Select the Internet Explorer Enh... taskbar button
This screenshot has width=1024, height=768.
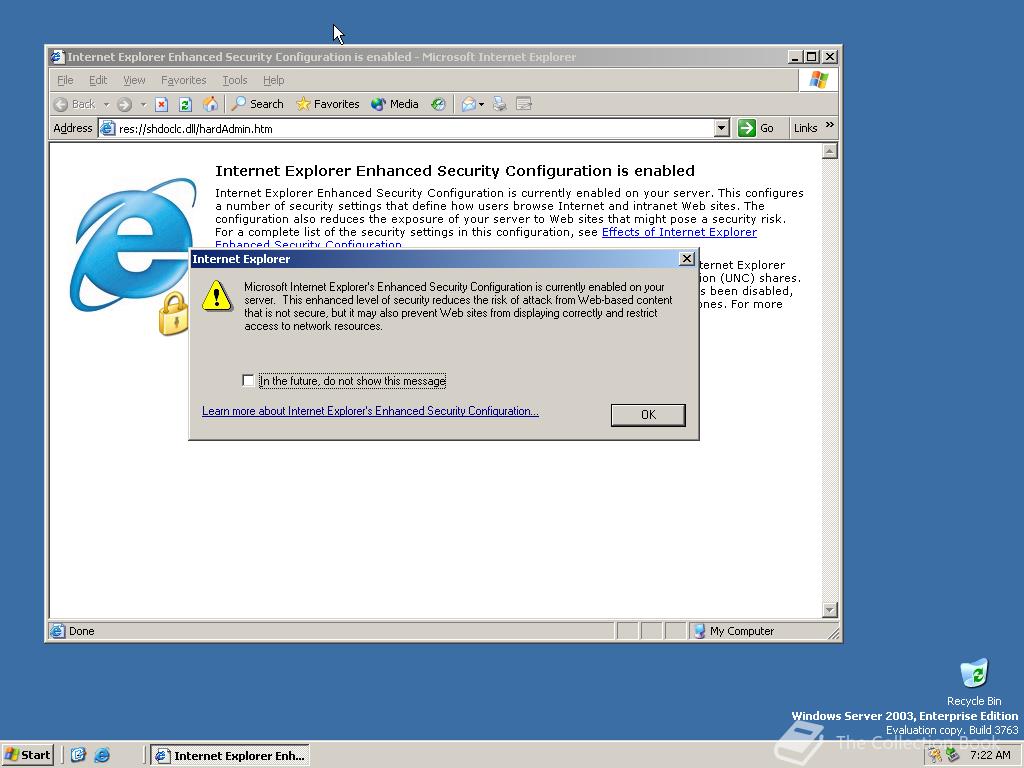(x=231, y=756)
